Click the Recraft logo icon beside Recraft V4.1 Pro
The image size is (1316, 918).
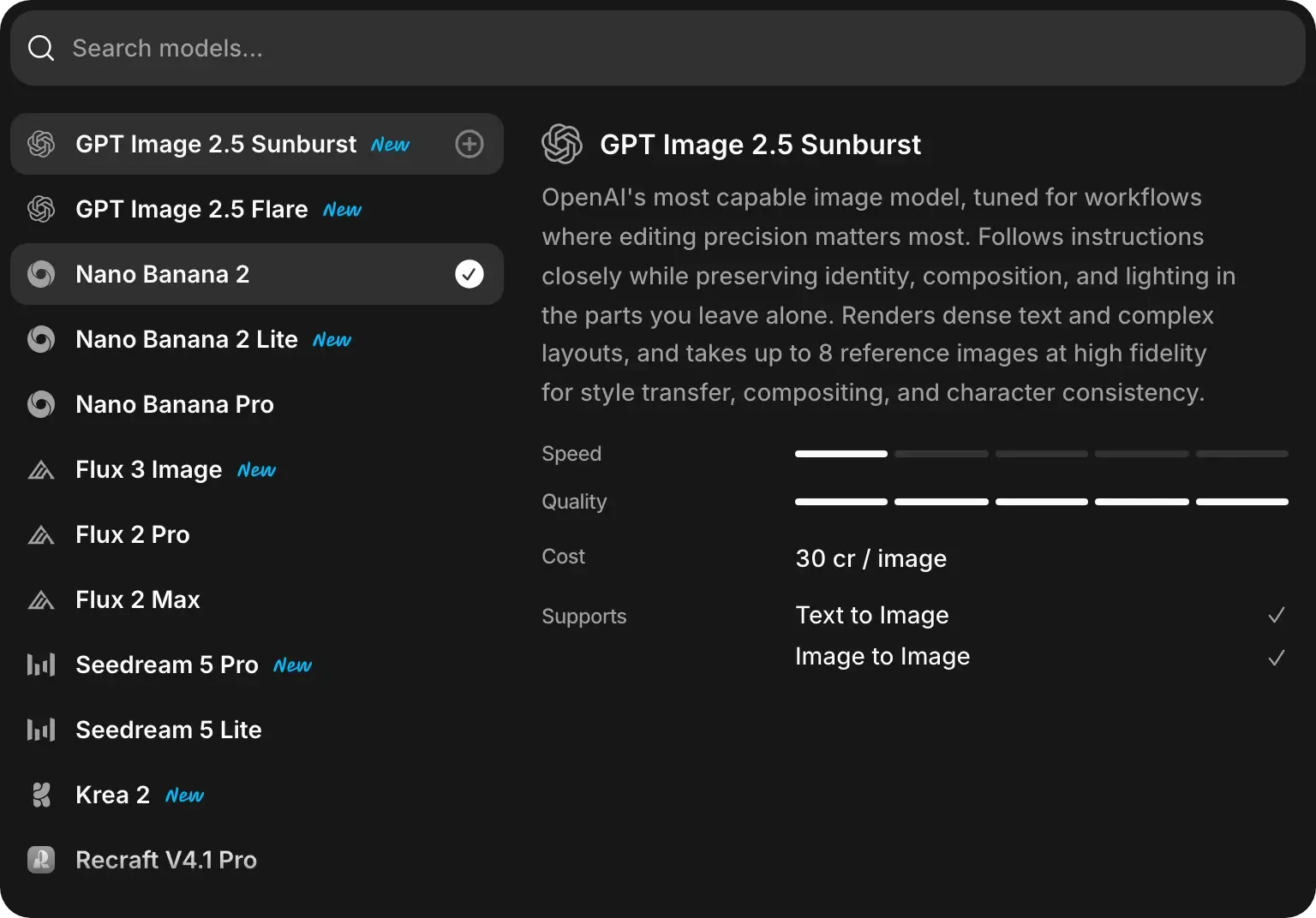click(x=41, y=860)
